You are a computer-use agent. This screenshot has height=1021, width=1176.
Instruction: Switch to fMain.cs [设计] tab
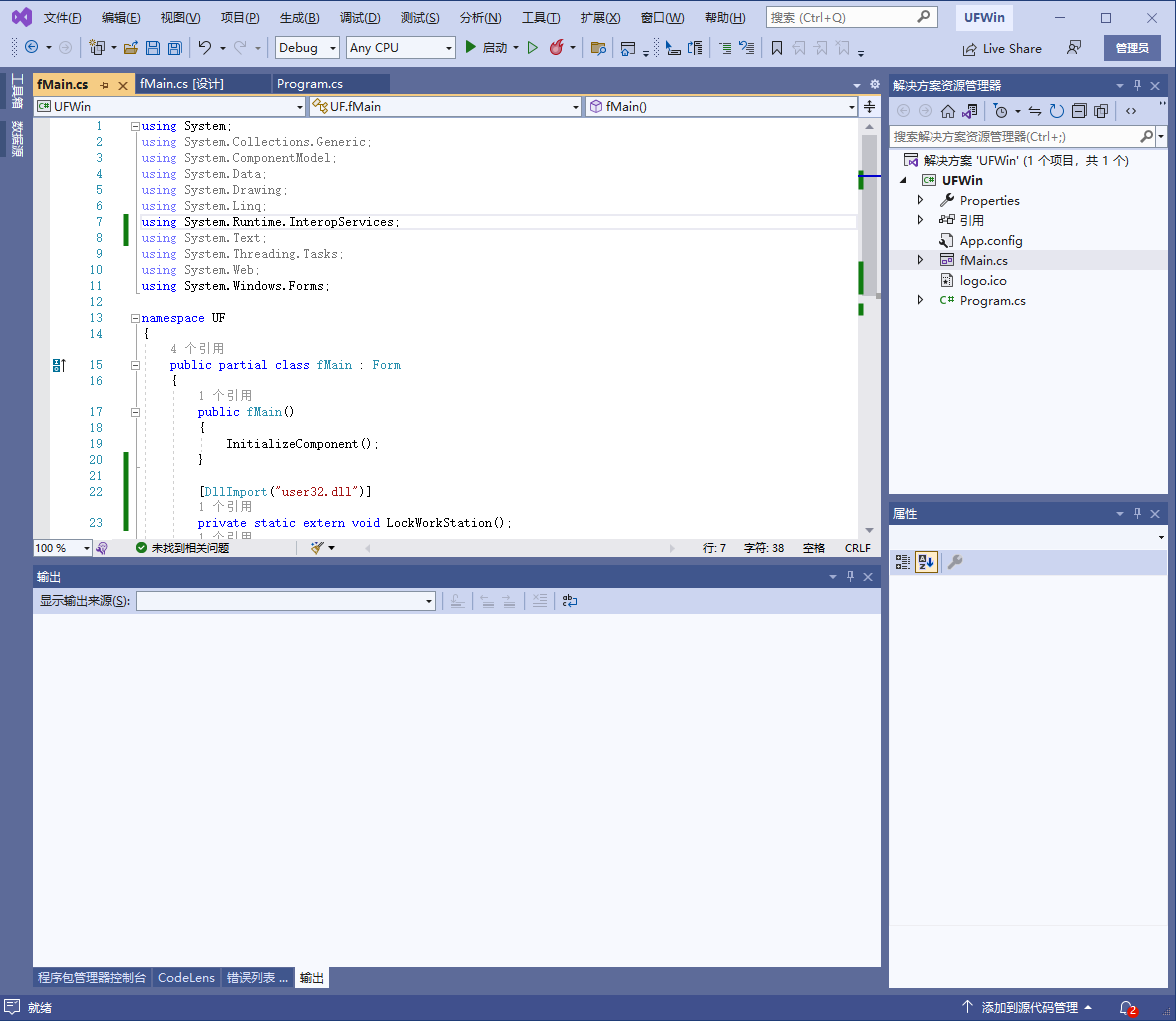point(182,84)
